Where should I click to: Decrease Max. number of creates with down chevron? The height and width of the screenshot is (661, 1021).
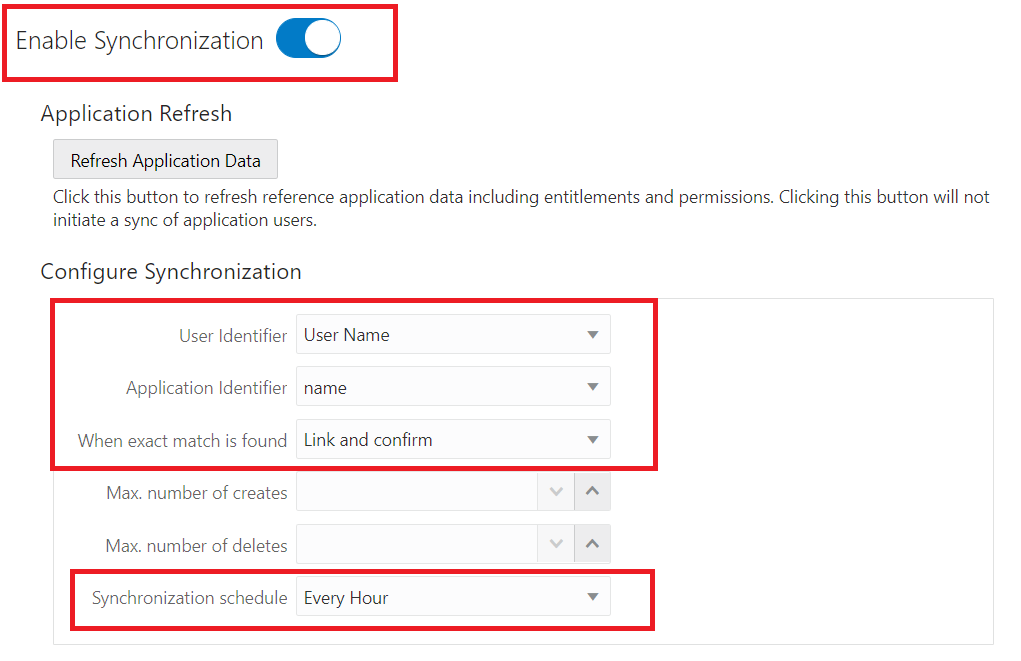(x=557, y=492)
